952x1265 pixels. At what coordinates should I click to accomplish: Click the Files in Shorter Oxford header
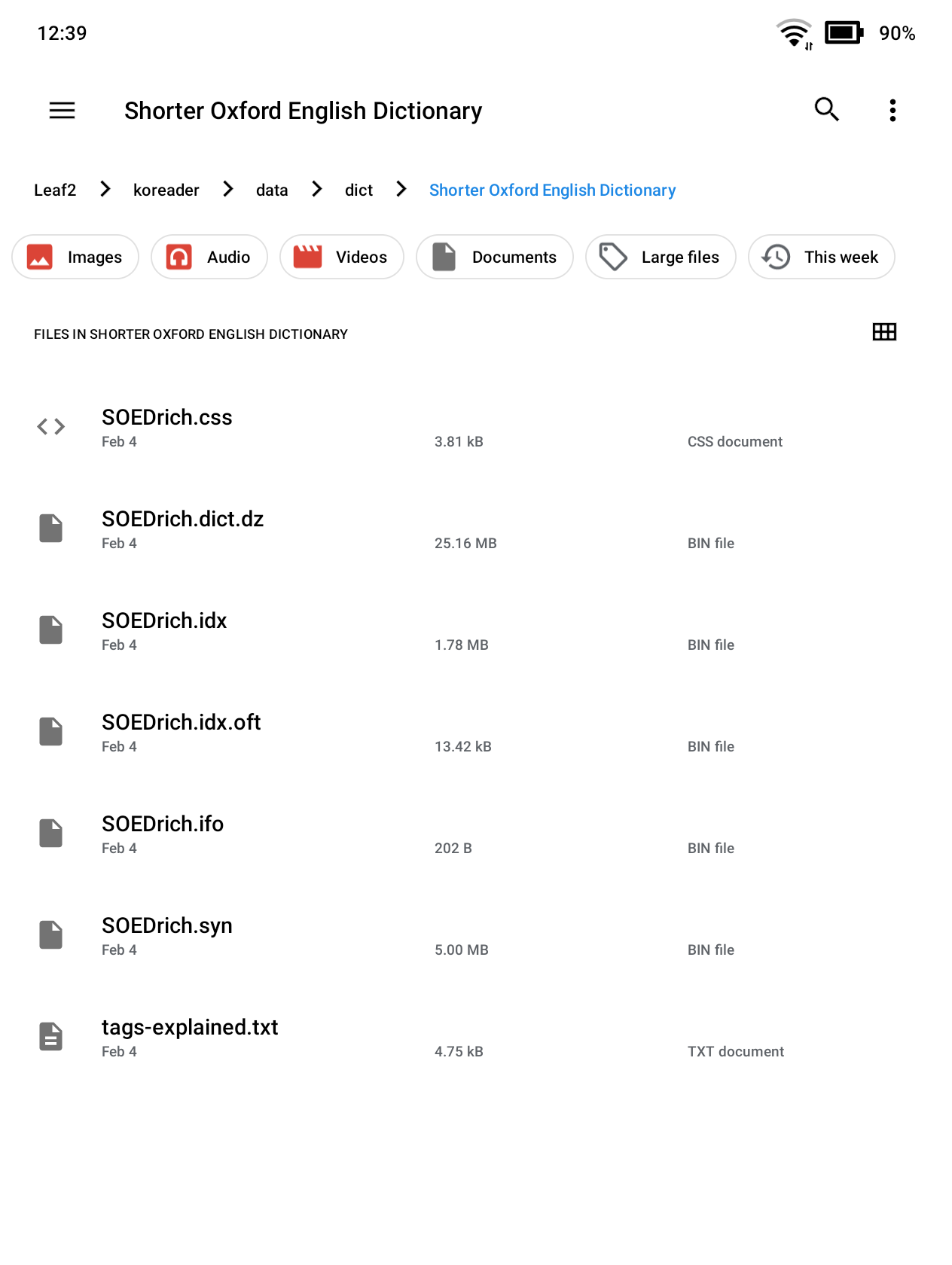pos(191,334)
